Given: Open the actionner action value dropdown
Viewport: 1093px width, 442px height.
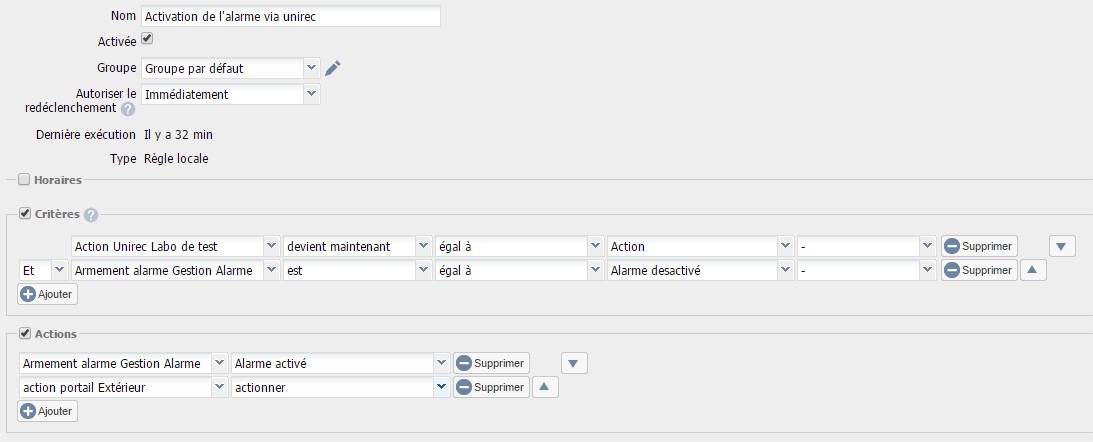Looking at the screenshot, I should [x=340, y=387].
